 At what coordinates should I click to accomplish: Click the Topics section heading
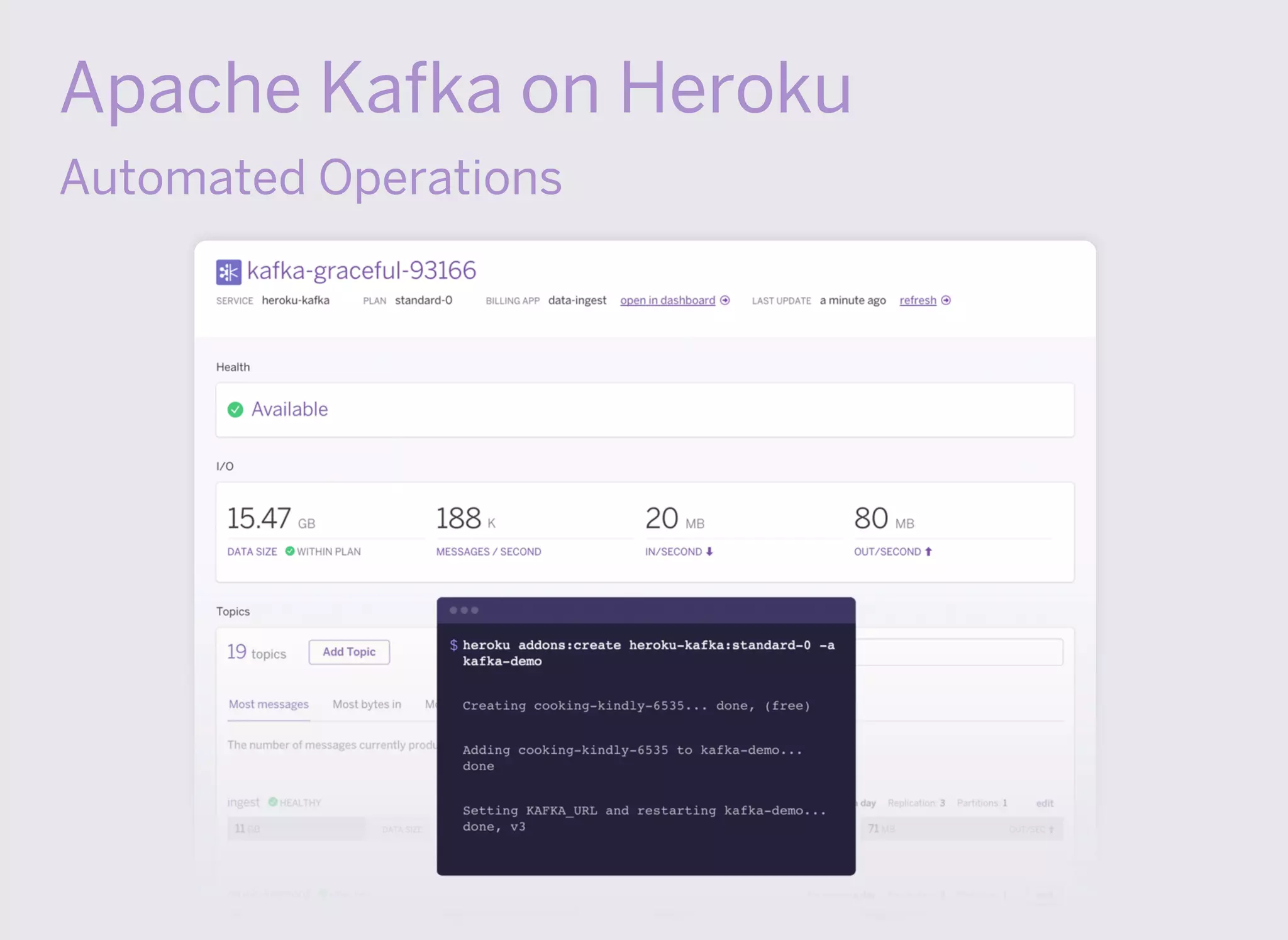tap(233, 612)
